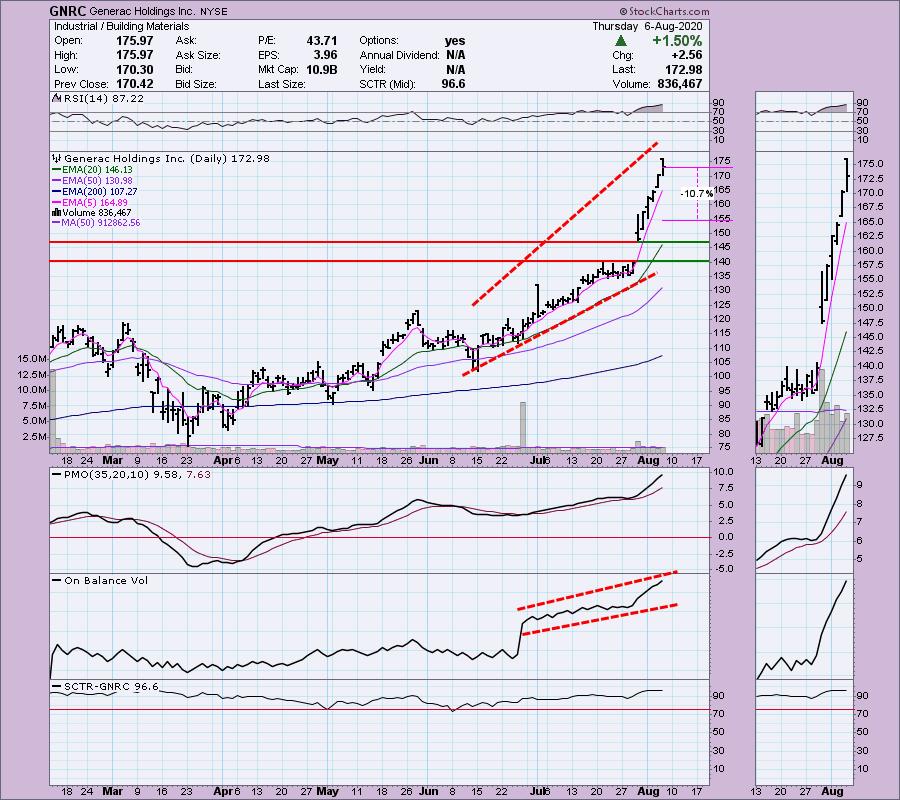Select the 'Industrial / Building Materials' sector text
900x800 pixels.
coord(121,26)
